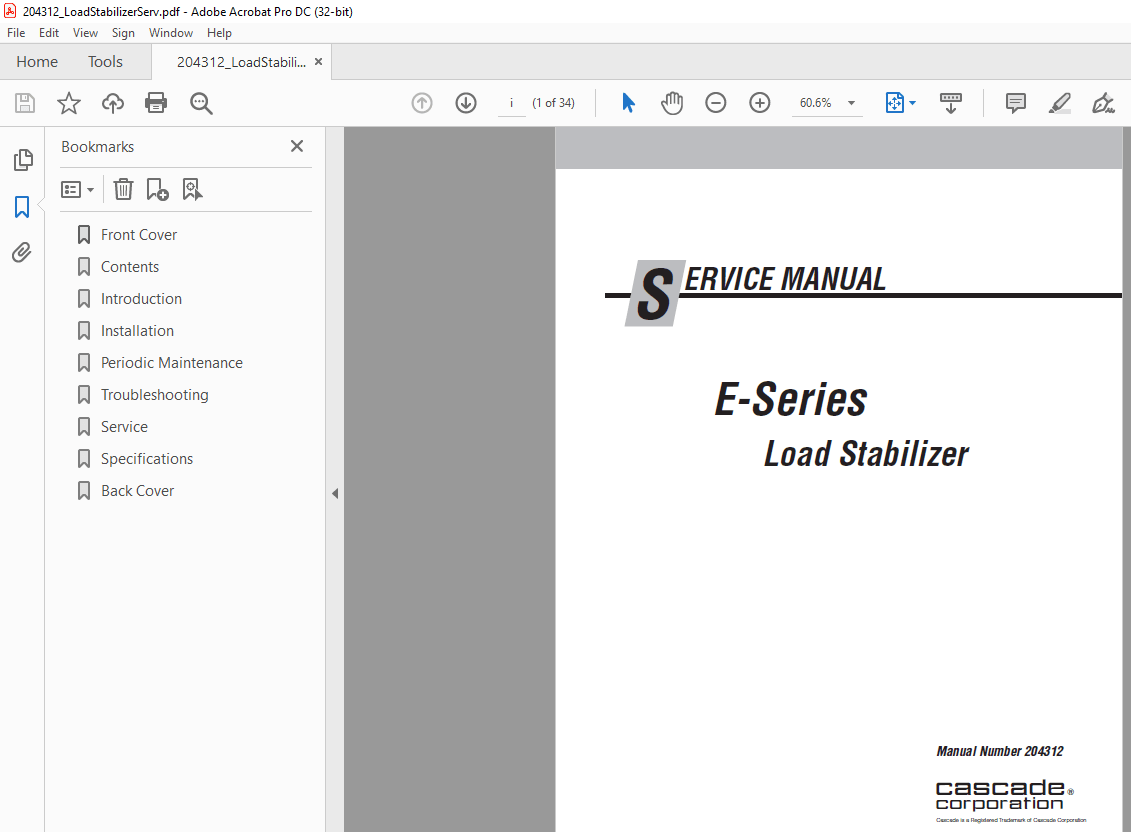
Task: Switch to the Selection arrow tool
Action: [x=628, y=102]
